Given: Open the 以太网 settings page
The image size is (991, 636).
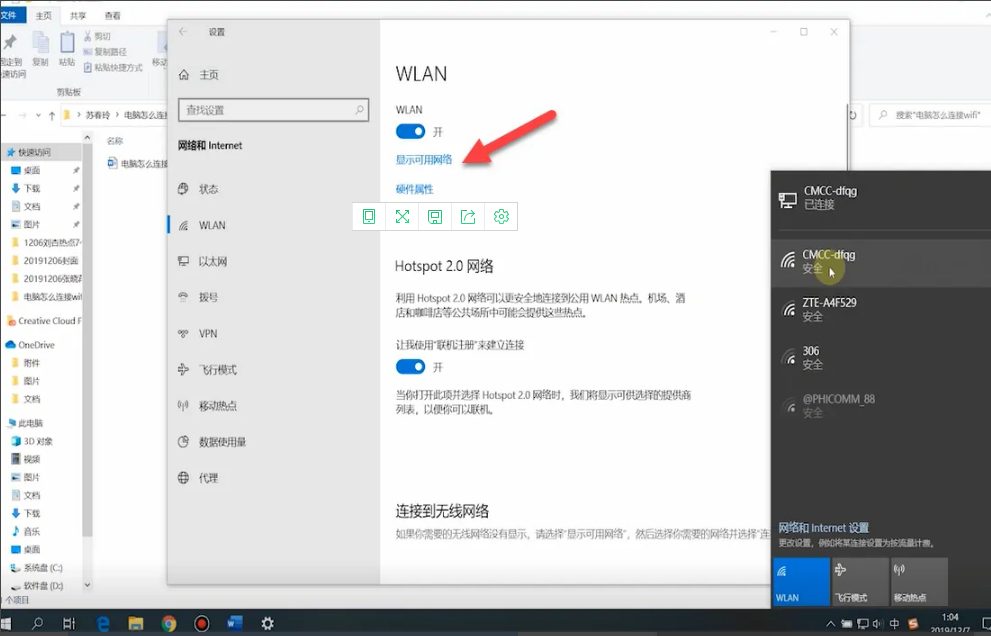Looking at the screenshot, I should pos(212,262).
